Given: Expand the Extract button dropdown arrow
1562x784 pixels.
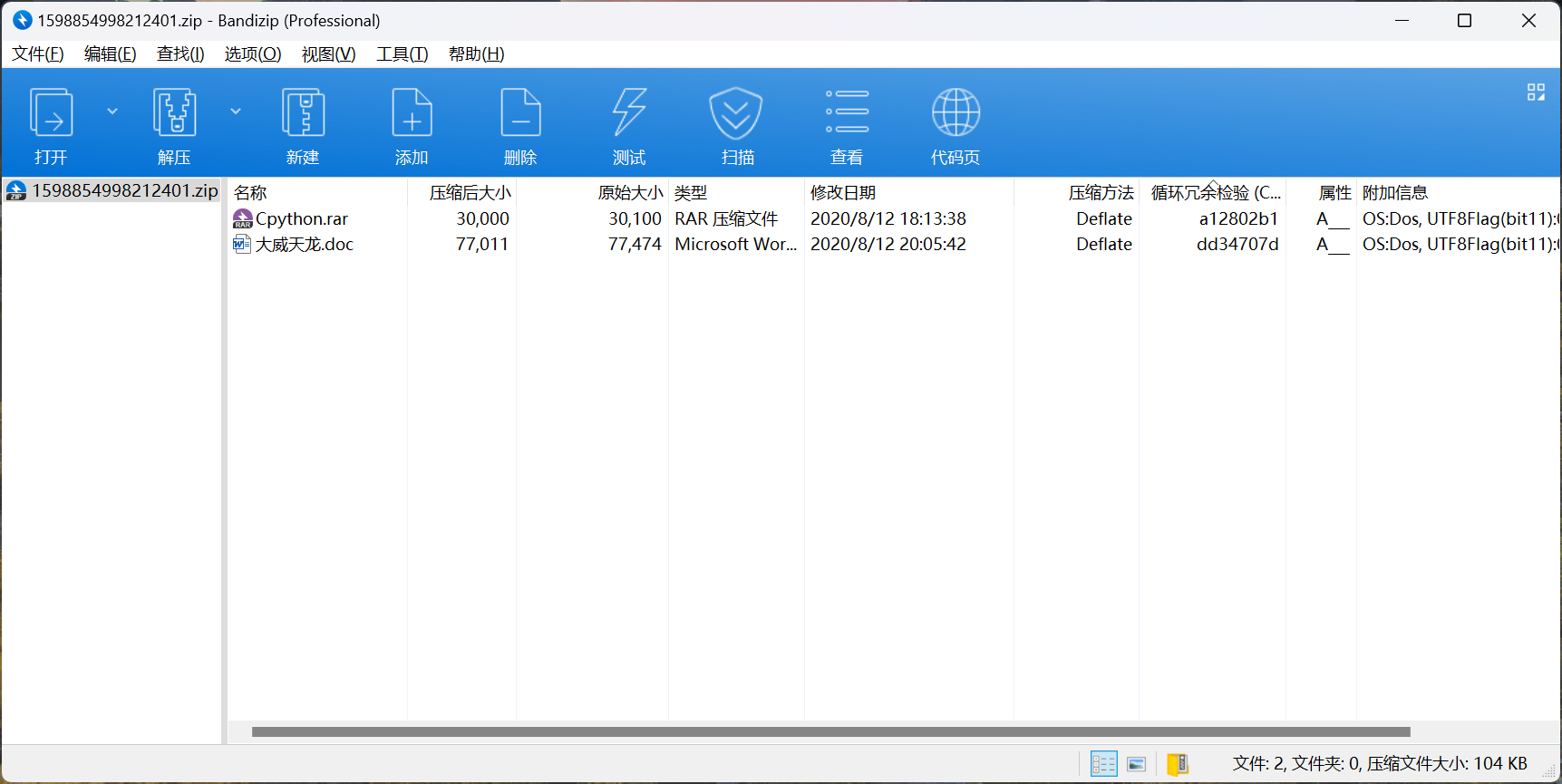Looking at the screenshot, I should click(x=236, y=111).
